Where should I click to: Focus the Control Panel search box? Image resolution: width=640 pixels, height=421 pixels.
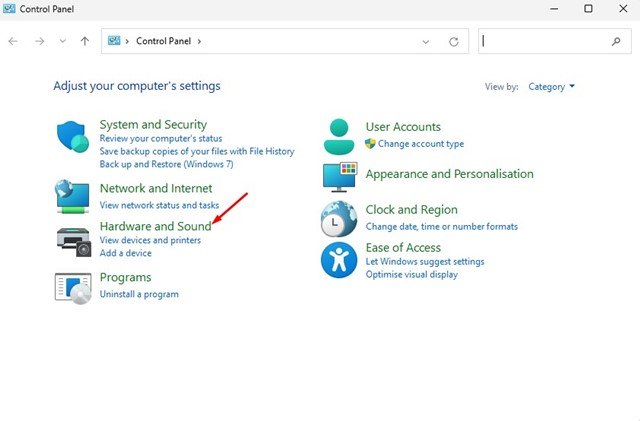tap(555, 41)
